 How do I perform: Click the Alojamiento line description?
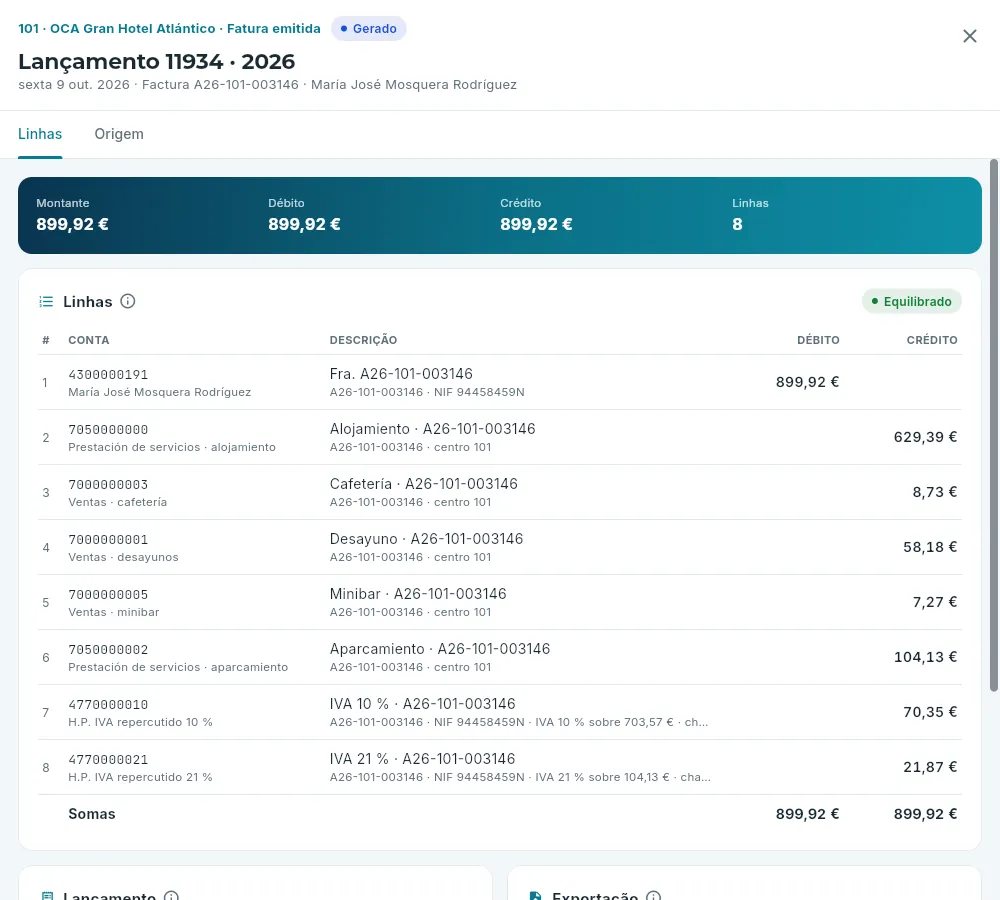(x=432, y=429)
